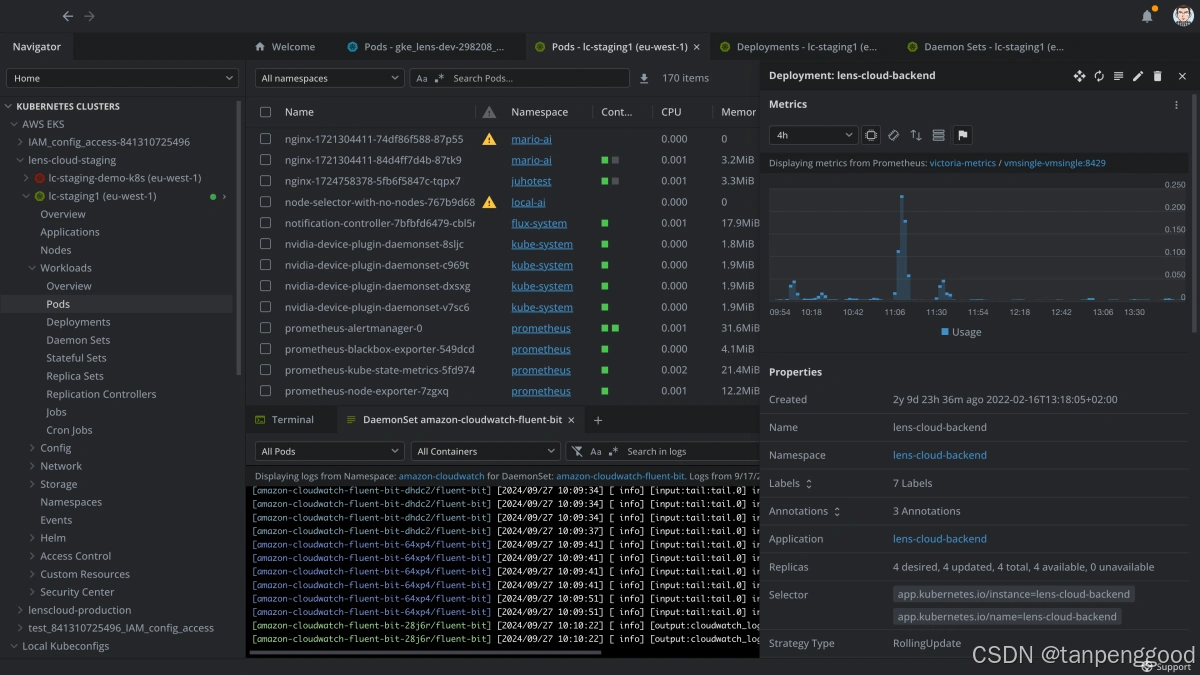The width and height of the screenshot is (1200, 675).
Task: Click the edit pencil icon for deployment
Action: 1138,76
